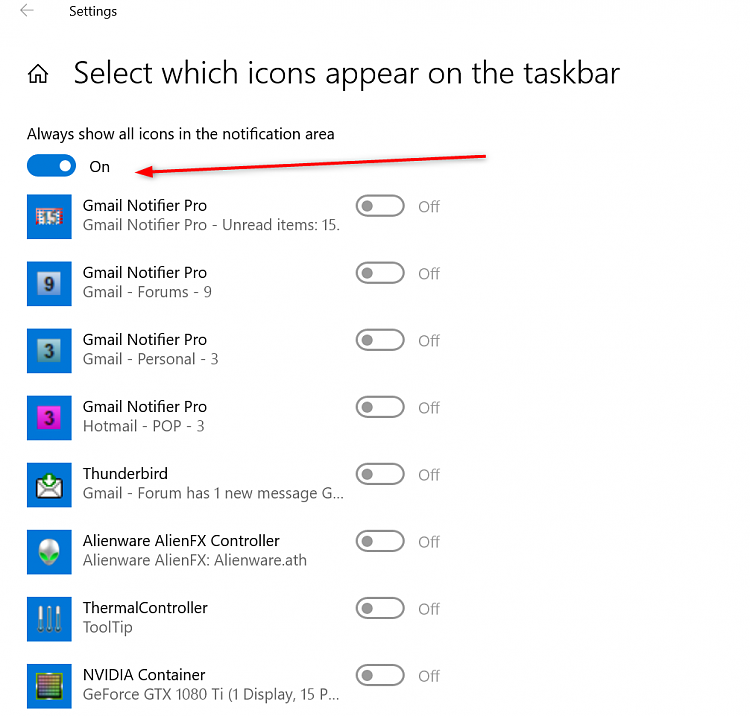The height and width of the screenshot is (716, 750).
Task: Toggle the Gmail Forums notifier switch
Action: point(380,273)
